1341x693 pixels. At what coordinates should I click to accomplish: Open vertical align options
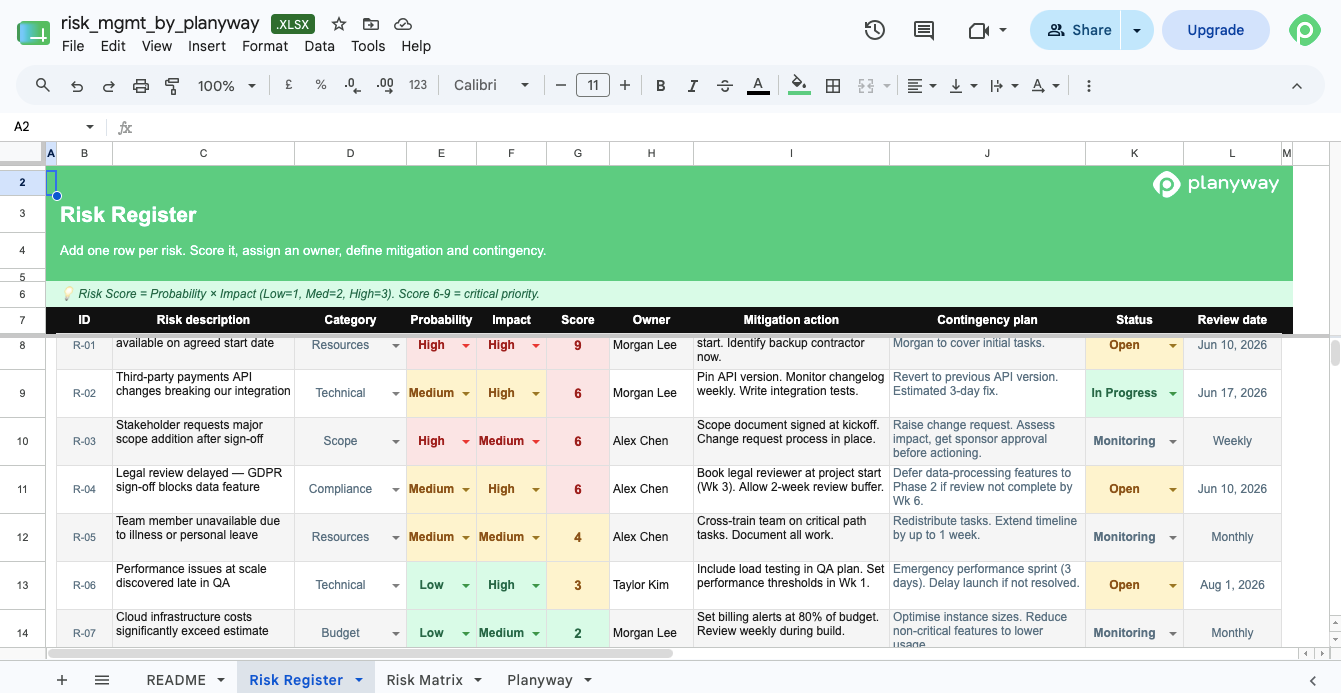[x=962, y=86]
